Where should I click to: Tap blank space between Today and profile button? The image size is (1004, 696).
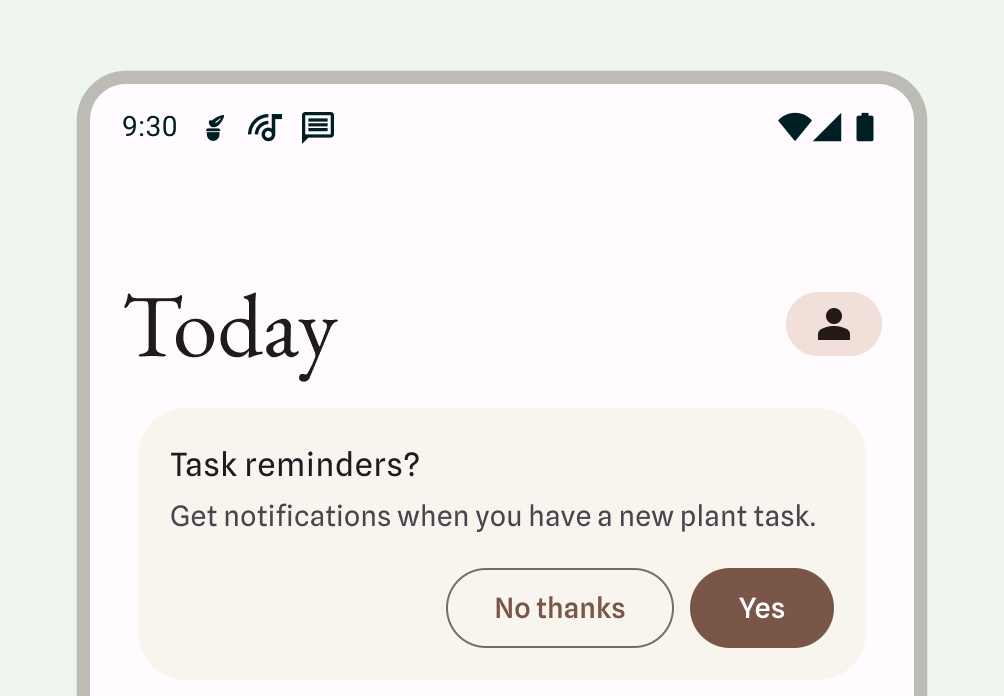tap(560, 325)
